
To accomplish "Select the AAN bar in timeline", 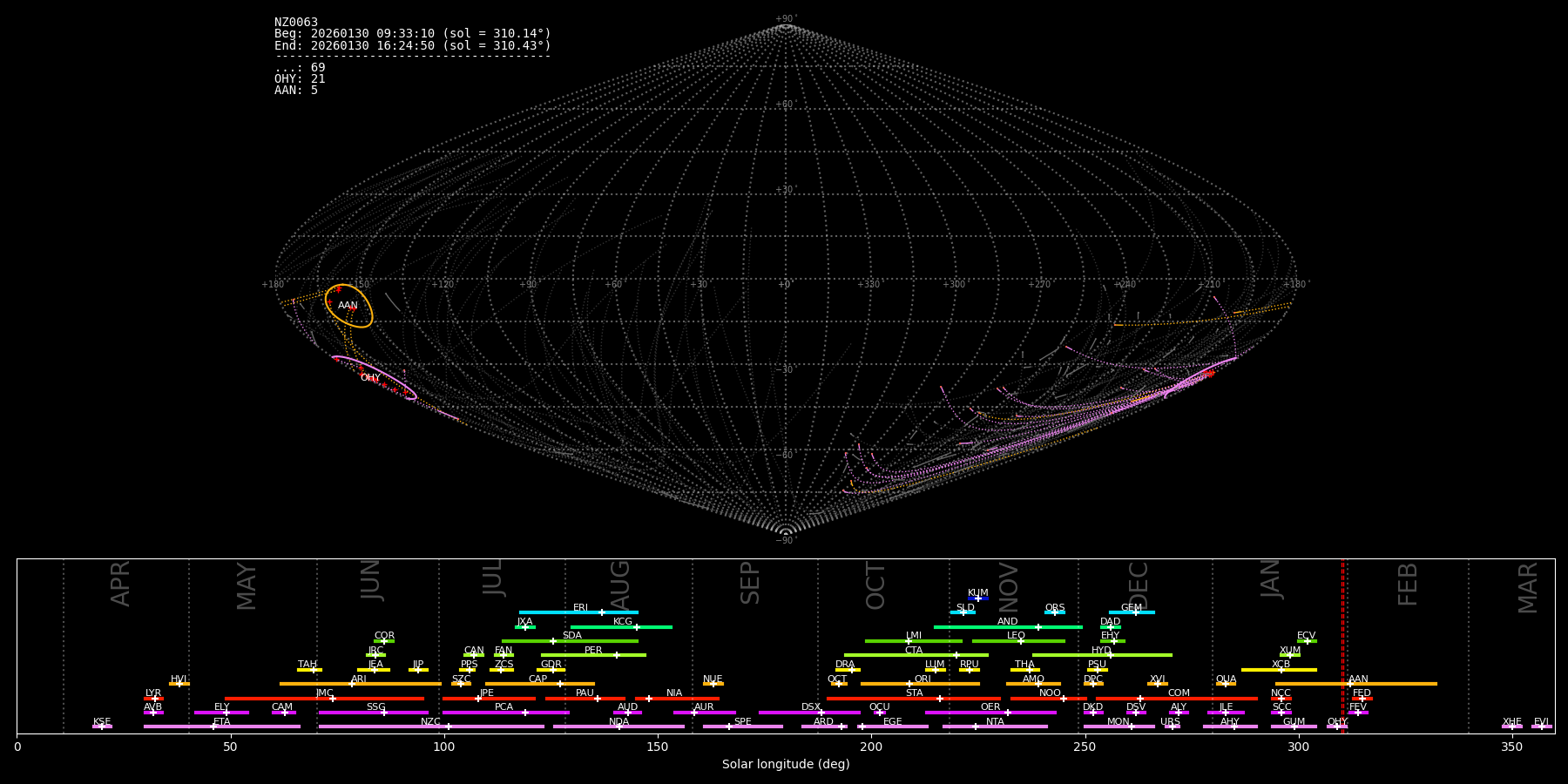I will (1356, 684).
